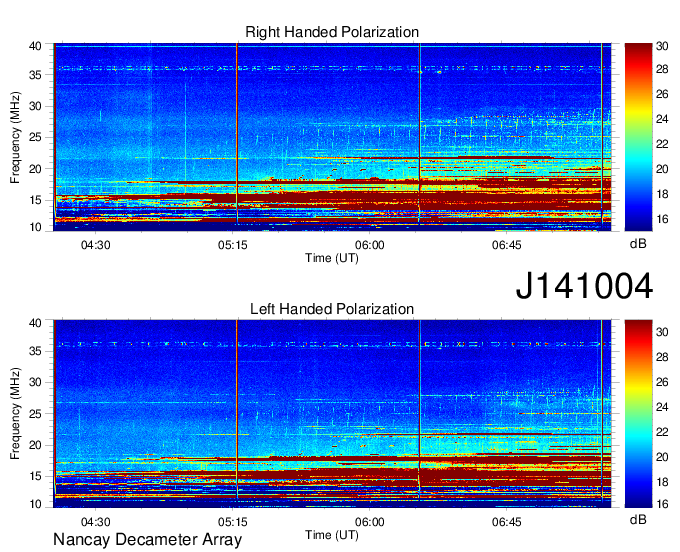Viewport: 680px width, 552px height.
Task: Click the top plot's color scale bar
Action: pyautogui.click(x=638, y=137)
